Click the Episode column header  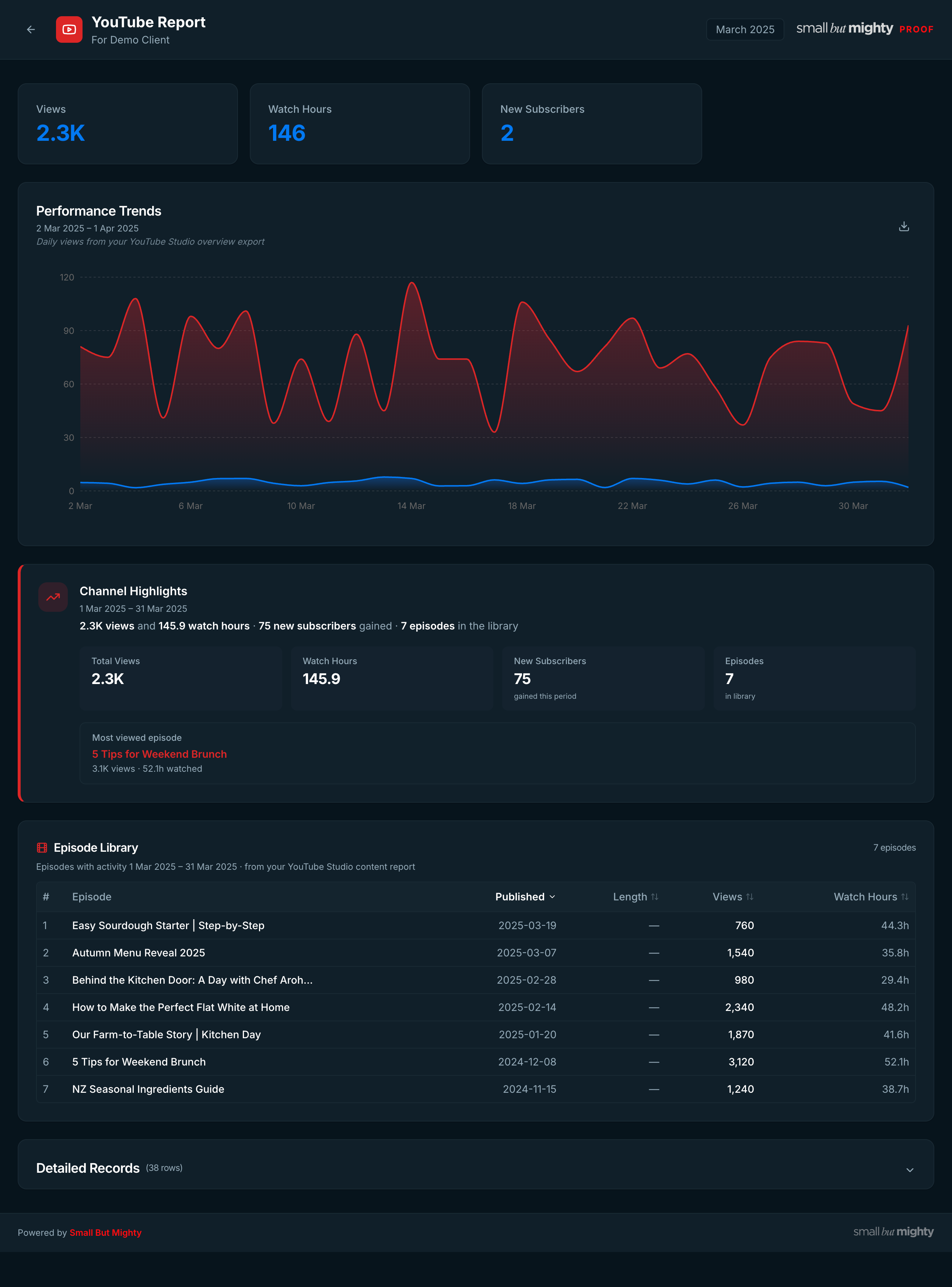point(92,897)
